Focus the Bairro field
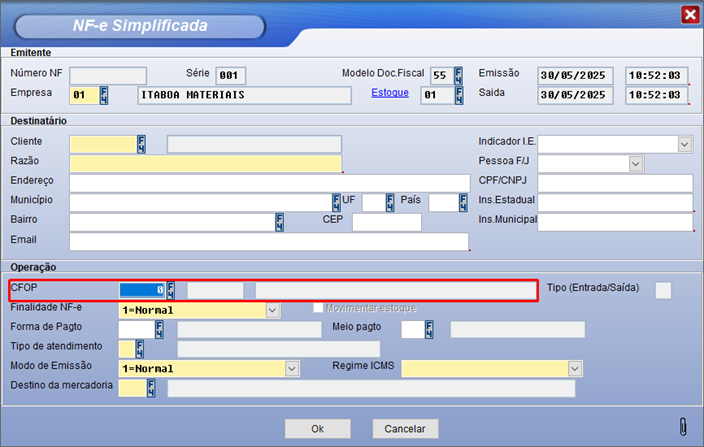The height and width of the screenshot is (447, 704). pyautogui.click(x=172, y=222)
